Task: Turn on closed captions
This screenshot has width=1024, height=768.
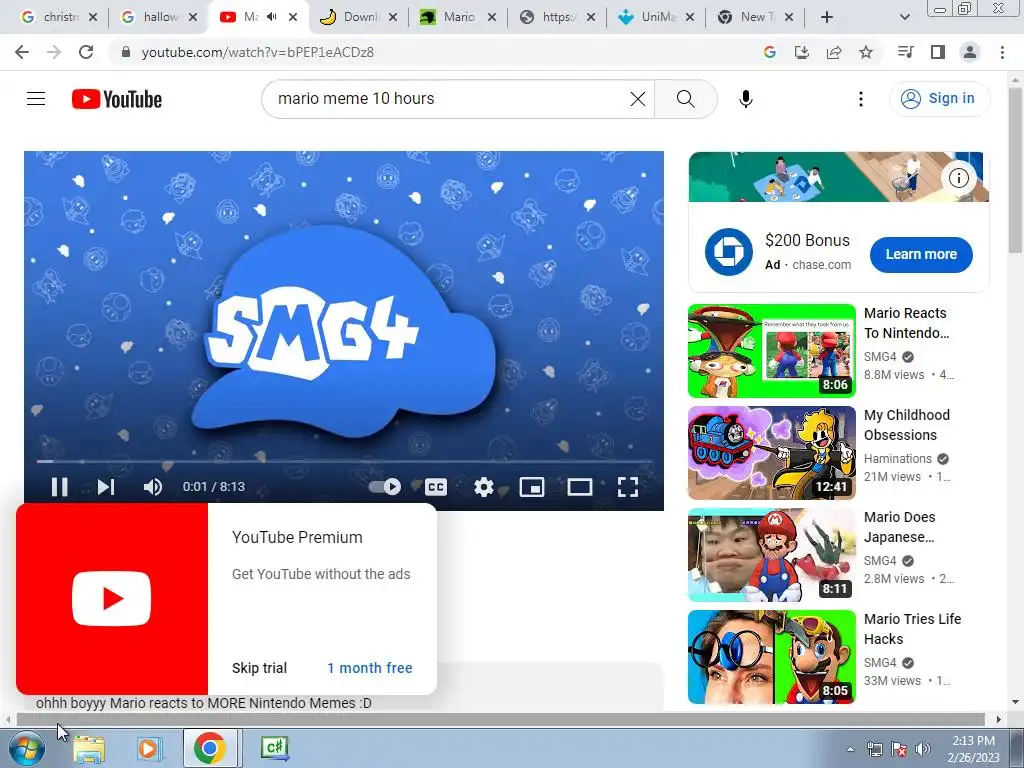Action: 436,487
